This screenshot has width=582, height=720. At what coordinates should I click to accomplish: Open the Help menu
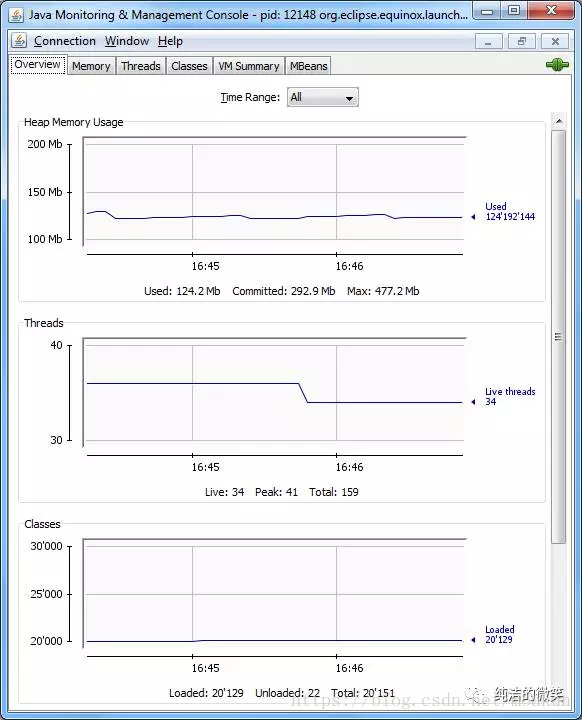click(170, 41)
